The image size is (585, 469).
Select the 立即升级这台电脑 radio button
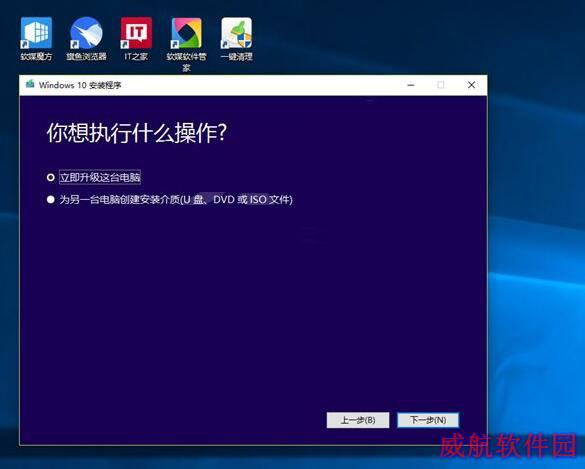(51, 177)
